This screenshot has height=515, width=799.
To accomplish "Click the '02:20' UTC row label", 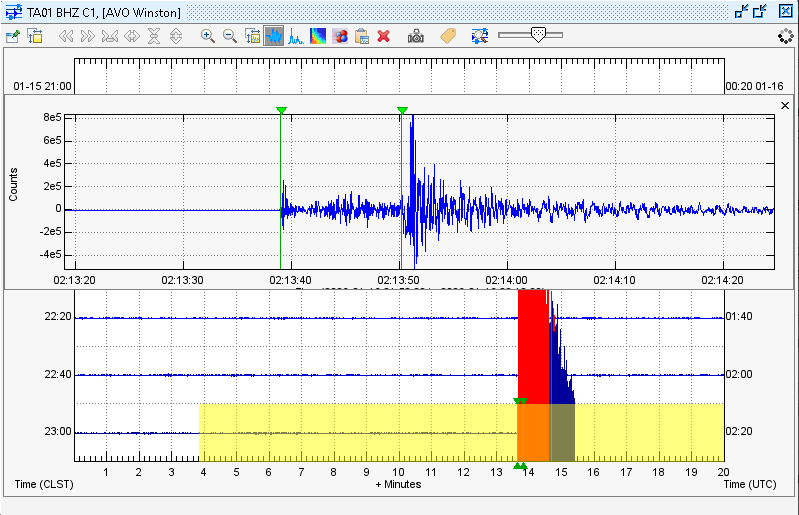I will [739, 431].
